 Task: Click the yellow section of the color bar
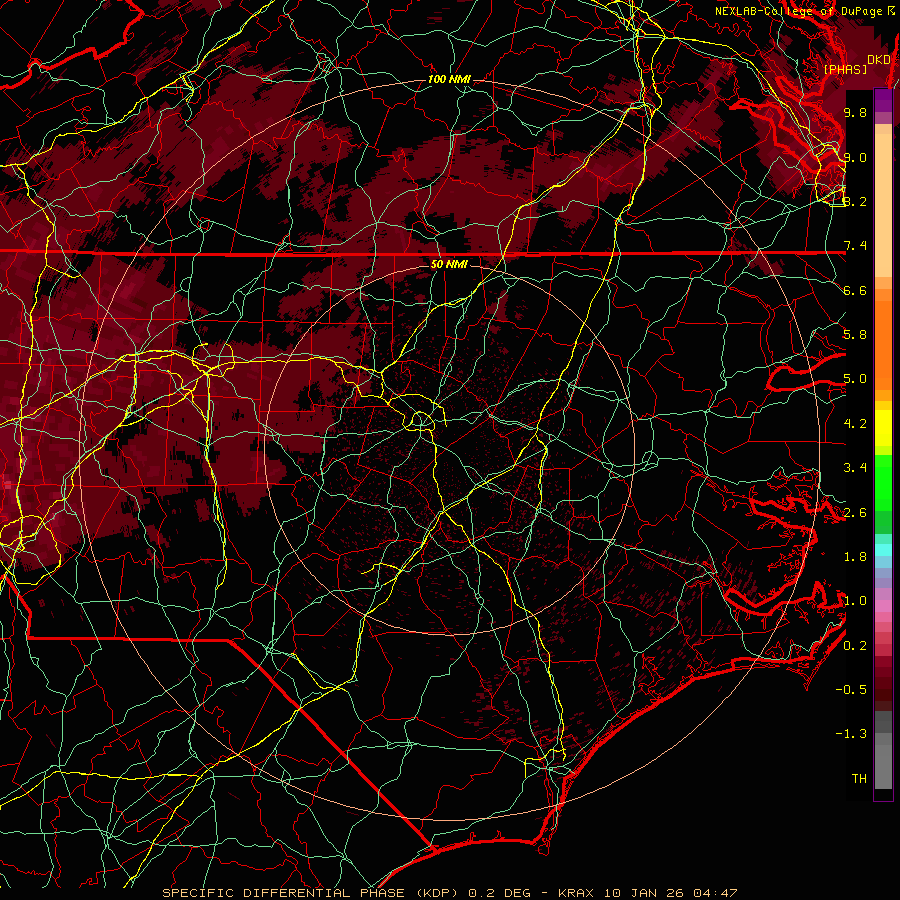click(883, 428)
